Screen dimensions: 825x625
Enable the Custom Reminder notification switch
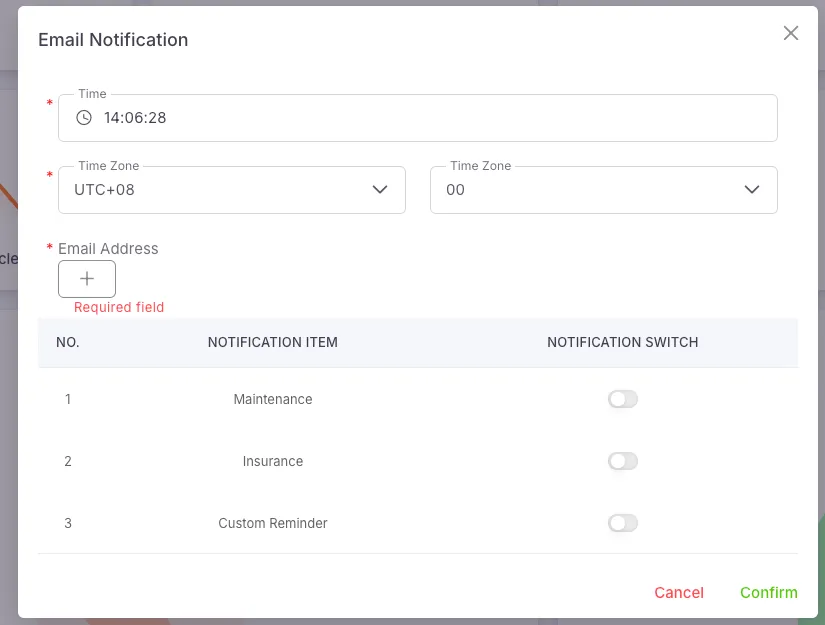tap(622, 523)
